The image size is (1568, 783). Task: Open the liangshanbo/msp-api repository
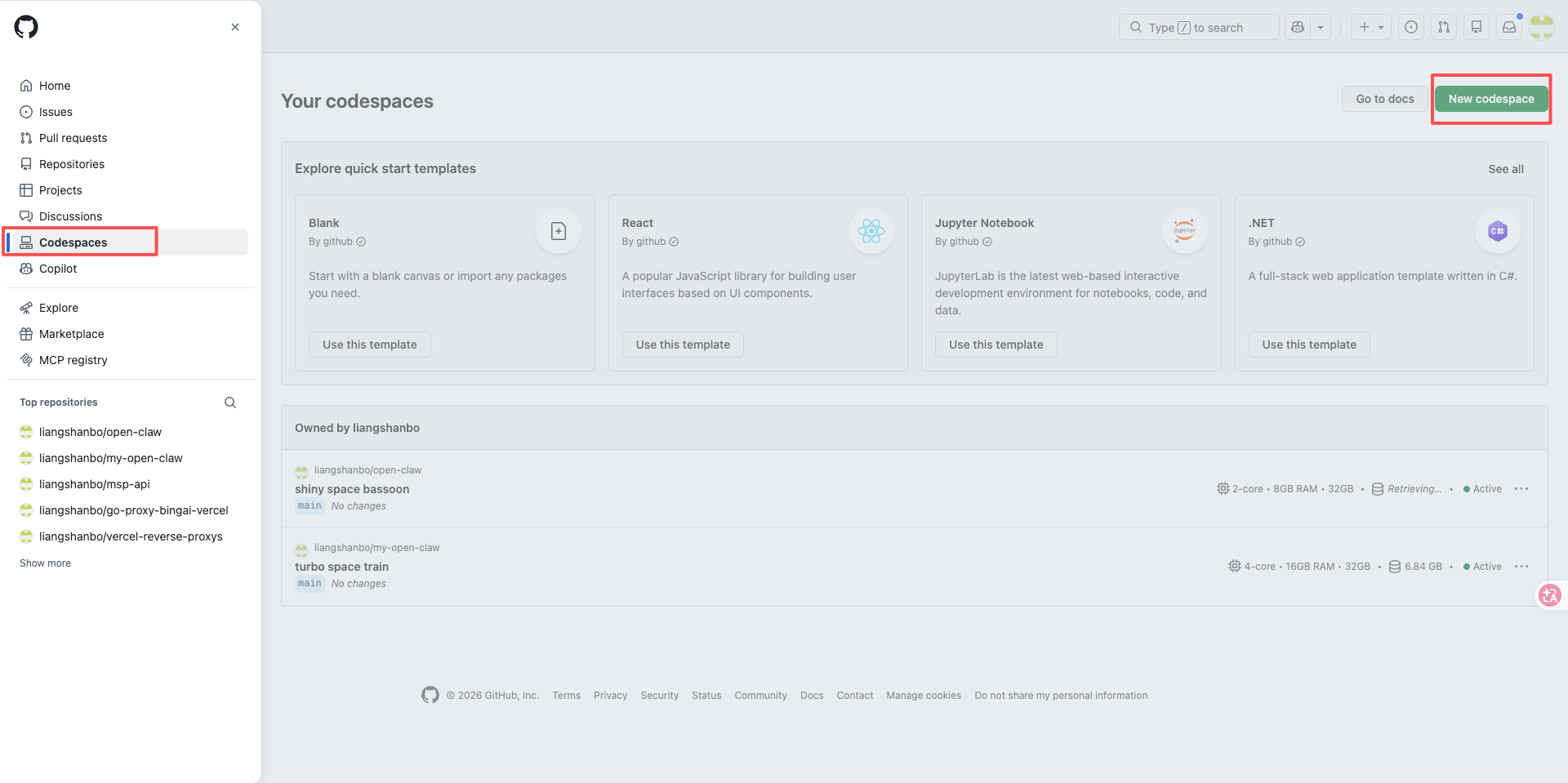point(95,484)
